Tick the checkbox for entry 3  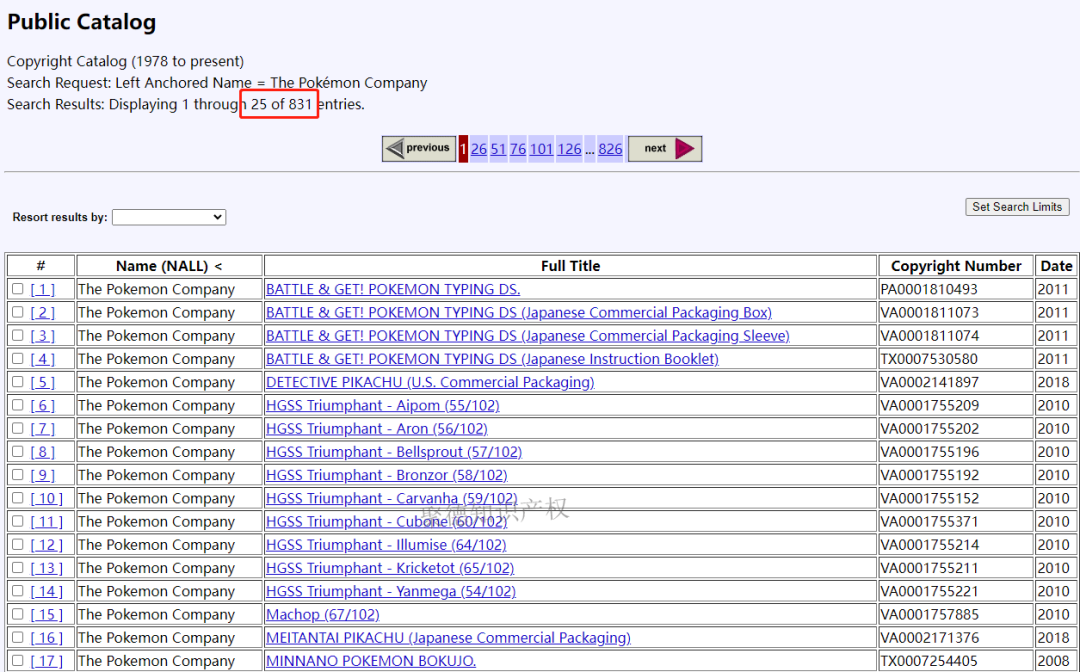18,335
